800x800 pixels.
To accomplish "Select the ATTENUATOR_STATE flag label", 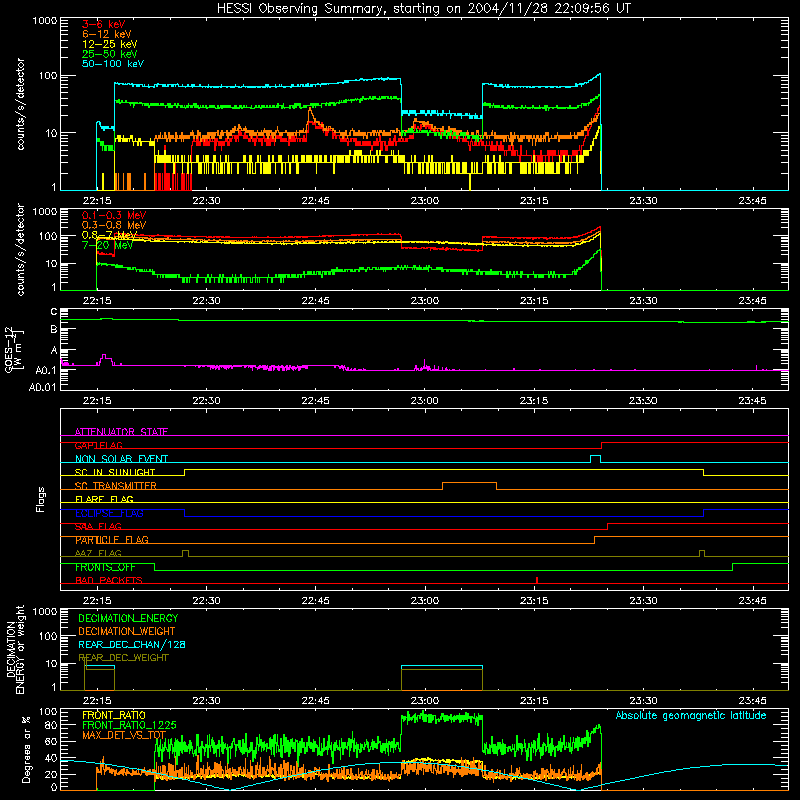I will click(x=121, y=432).
